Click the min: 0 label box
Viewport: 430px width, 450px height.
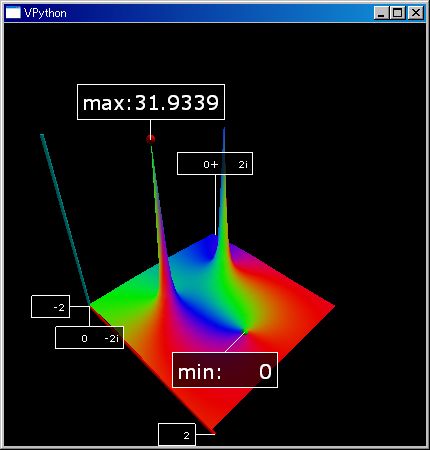(x=225, y=370)
